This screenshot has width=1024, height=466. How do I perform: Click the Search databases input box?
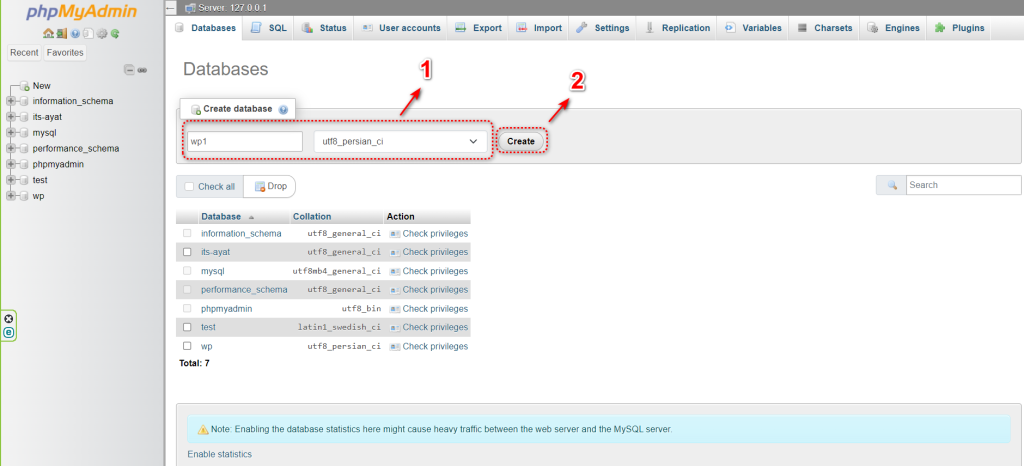click(963, 185)
